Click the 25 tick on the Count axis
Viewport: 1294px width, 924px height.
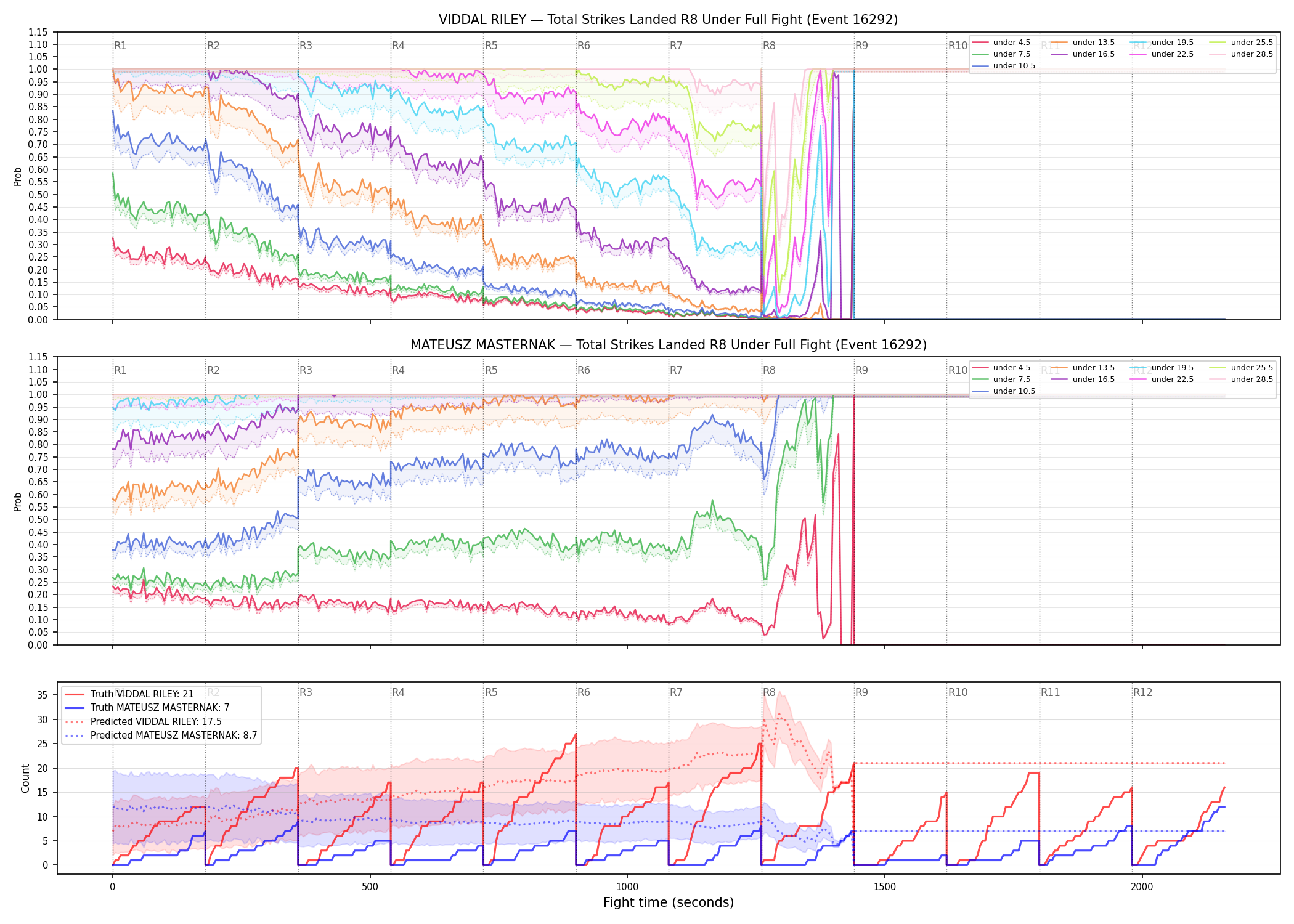pos(42,744)
